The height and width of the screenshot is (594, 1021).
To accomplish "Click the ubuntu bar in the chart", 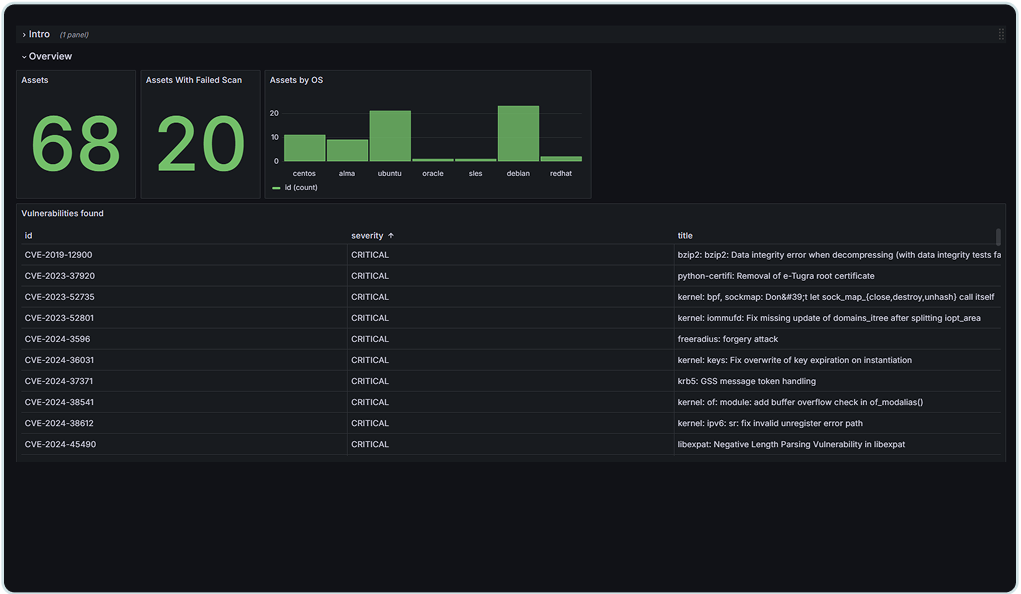I will [x=390, y=137].
